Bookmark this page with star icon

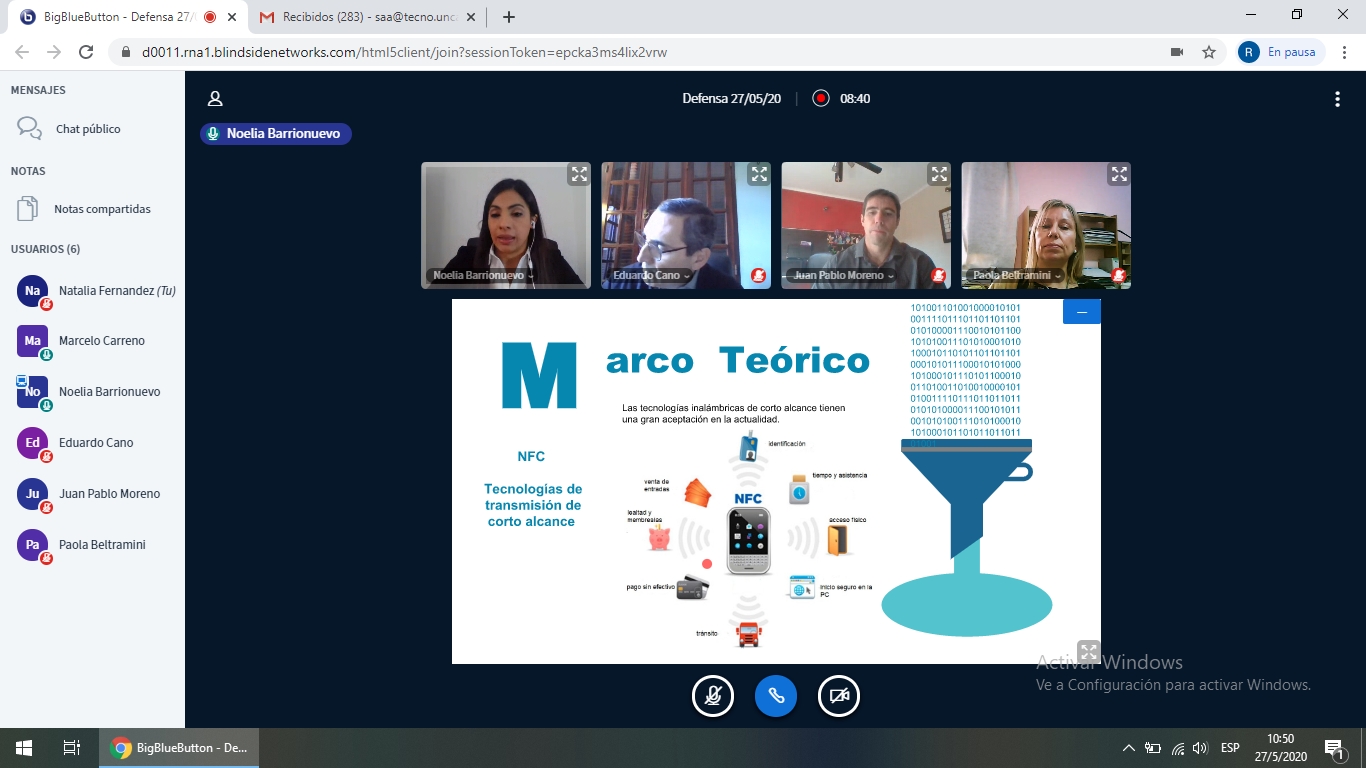[1209, 52]
